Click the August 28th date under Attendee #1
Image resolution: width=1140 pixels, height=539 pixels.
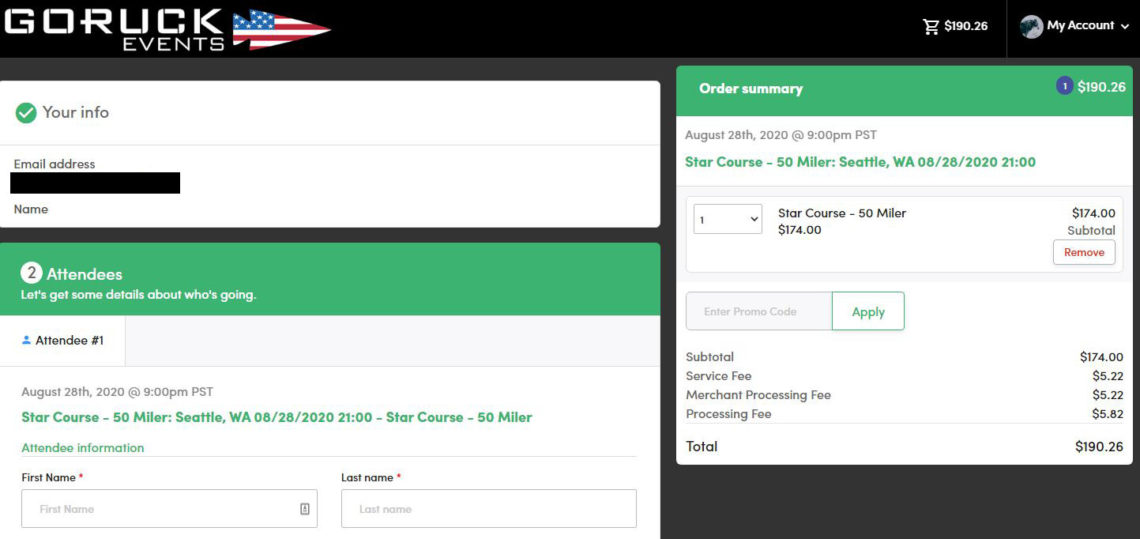coord(117,392)
